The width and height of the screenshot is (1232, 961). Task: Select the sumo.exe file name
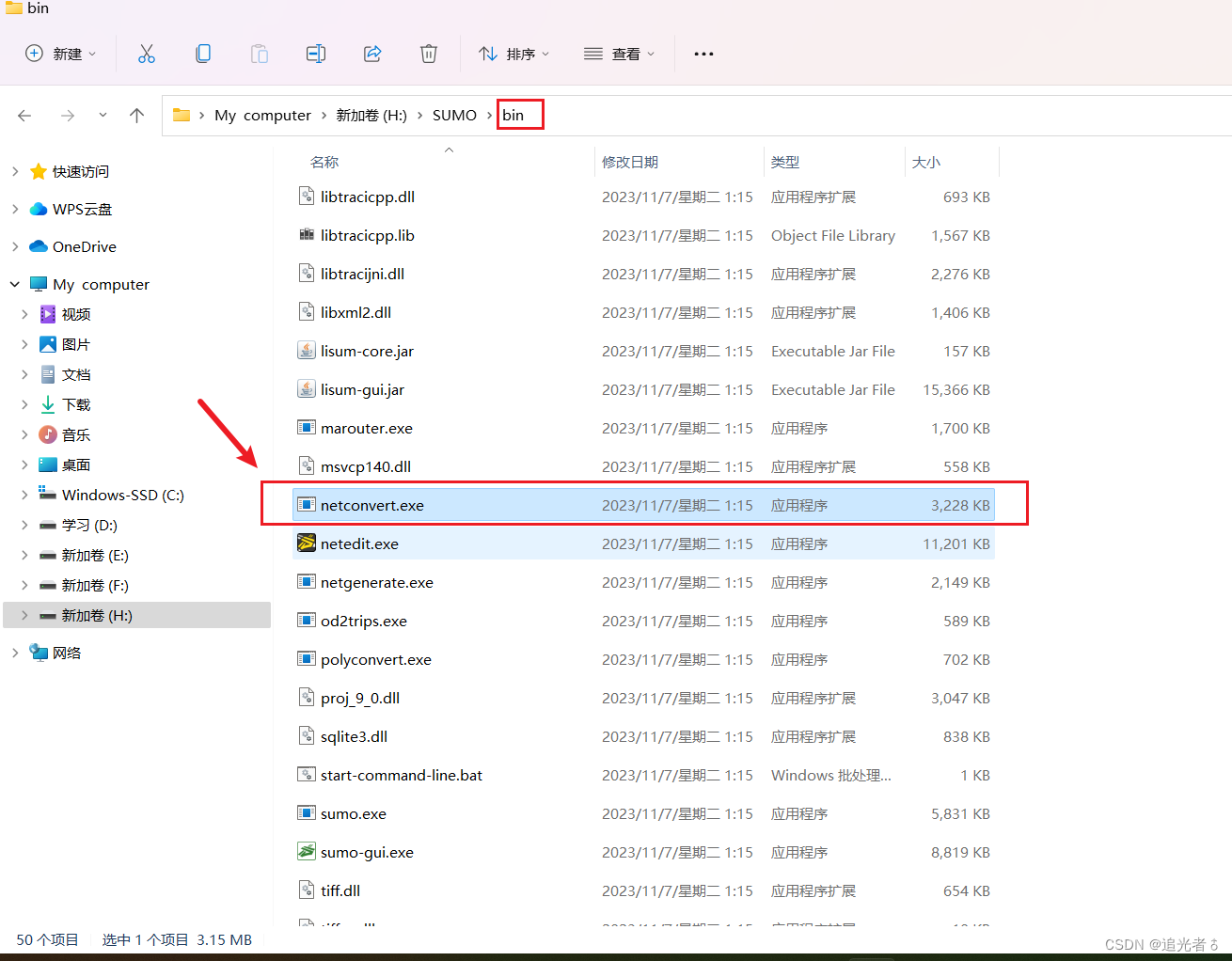click(354, 814)
